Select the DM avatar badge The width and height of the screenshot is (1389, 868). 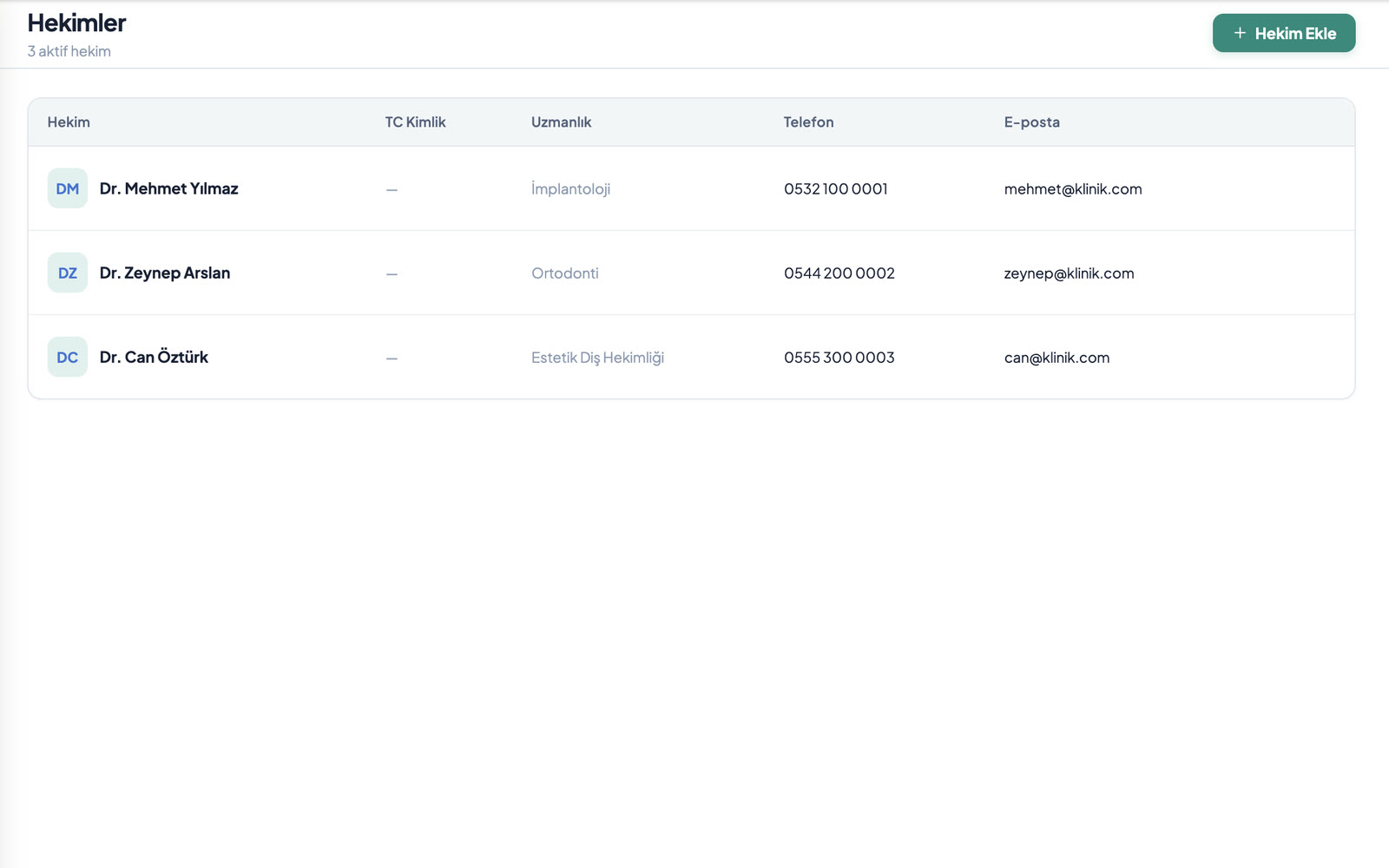pyautogui.click(x=68, y=188)
